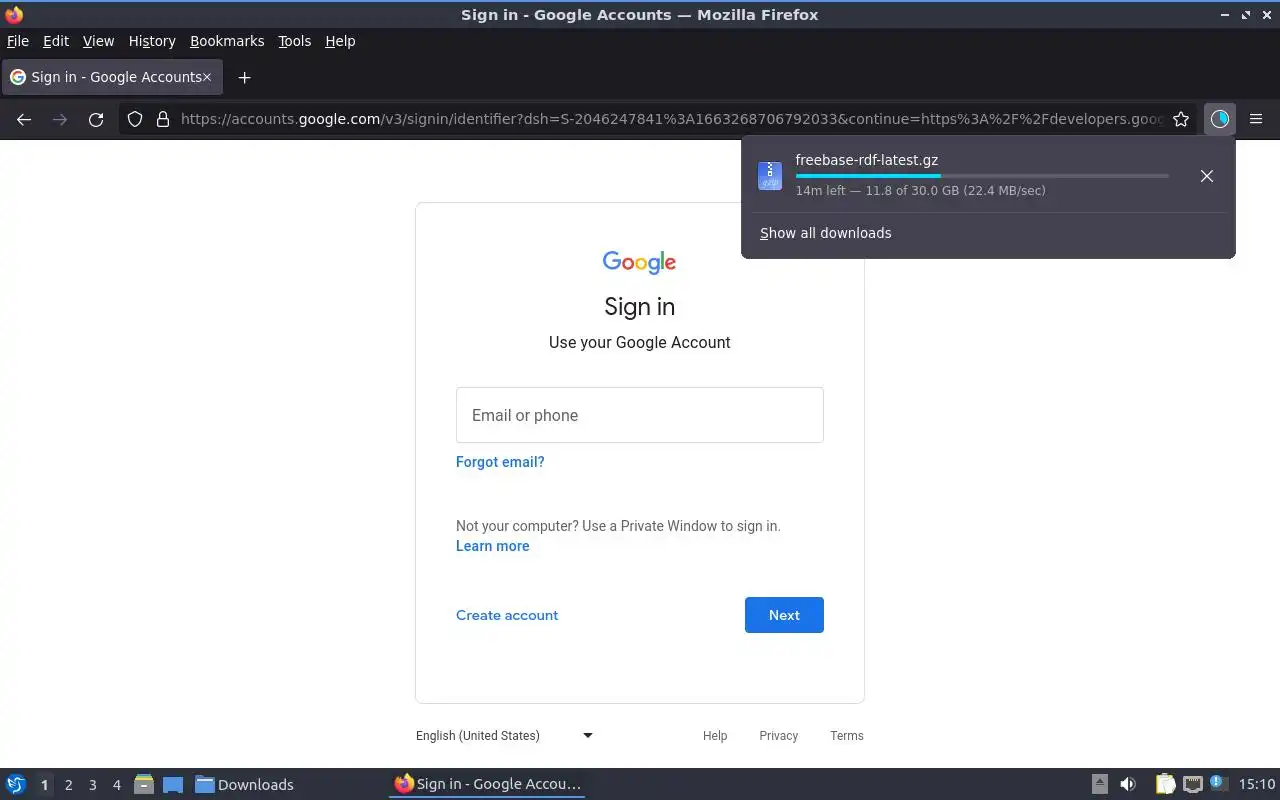The height and width of the screenshot is (800, 1280).
Task: Open the Learn more link
Action: tap(492, 546)
